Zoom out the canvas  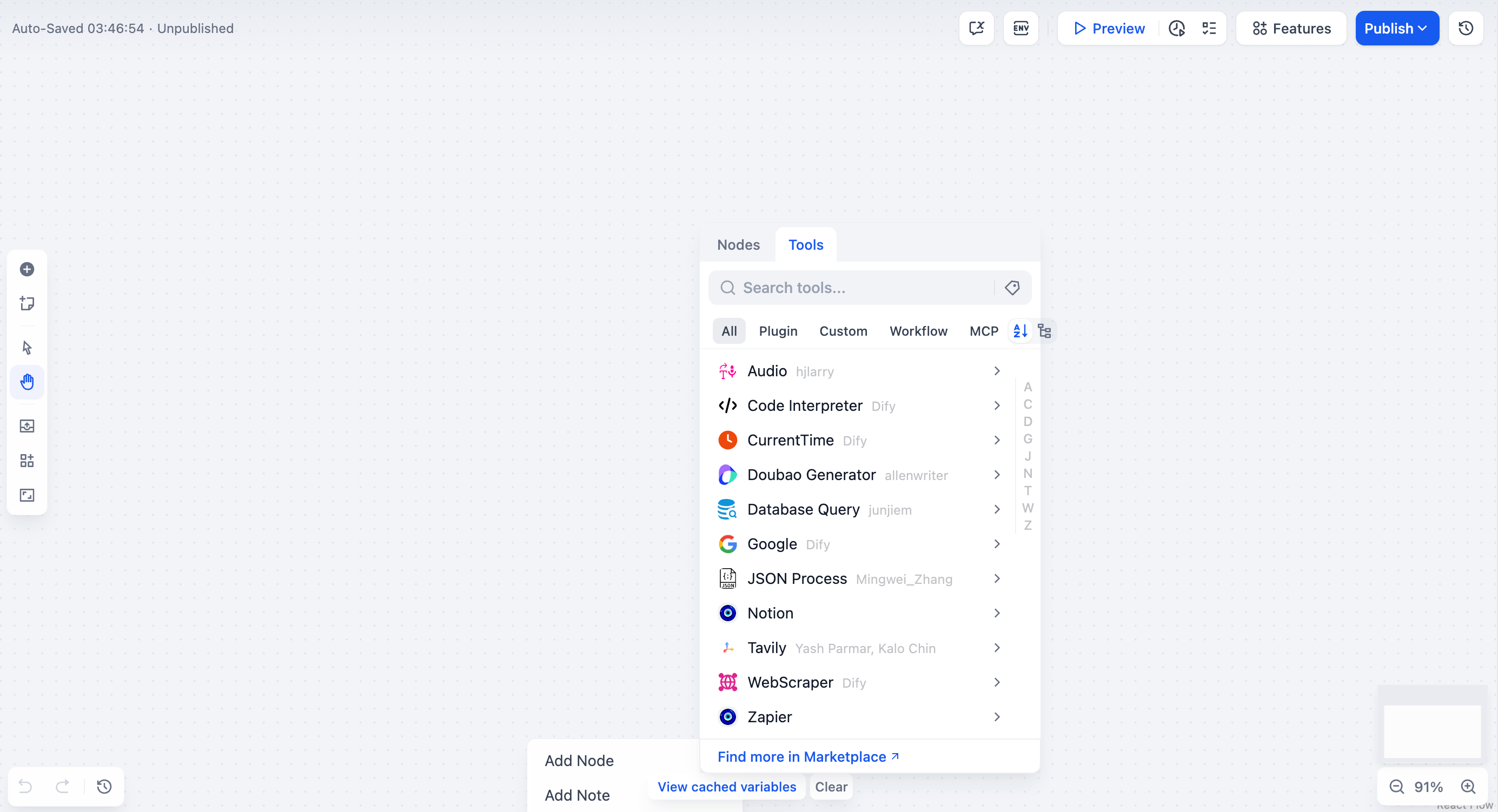click(1396, 787)
